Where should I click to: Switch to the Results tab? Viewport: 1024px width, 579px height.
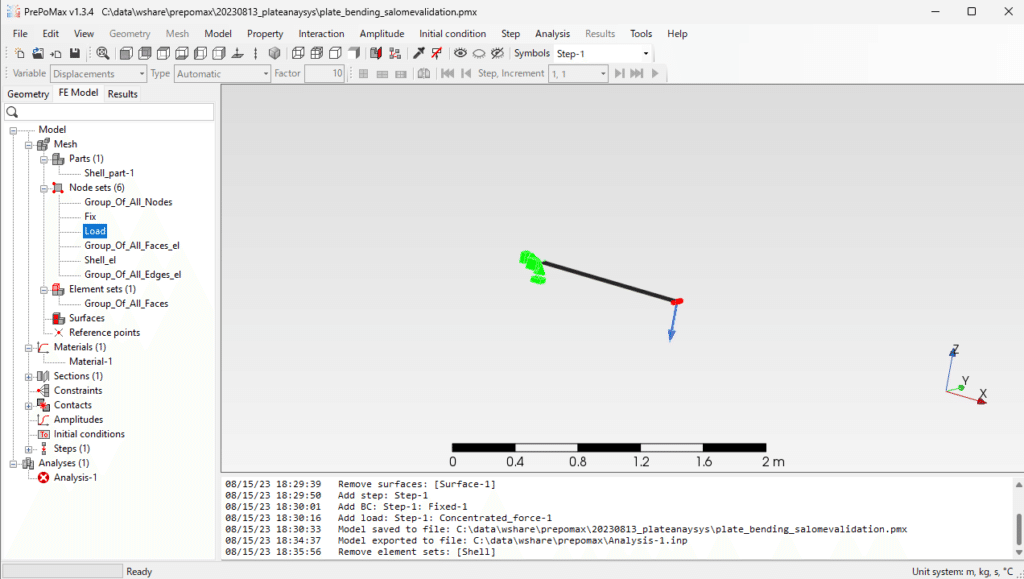tap(123, 94)
